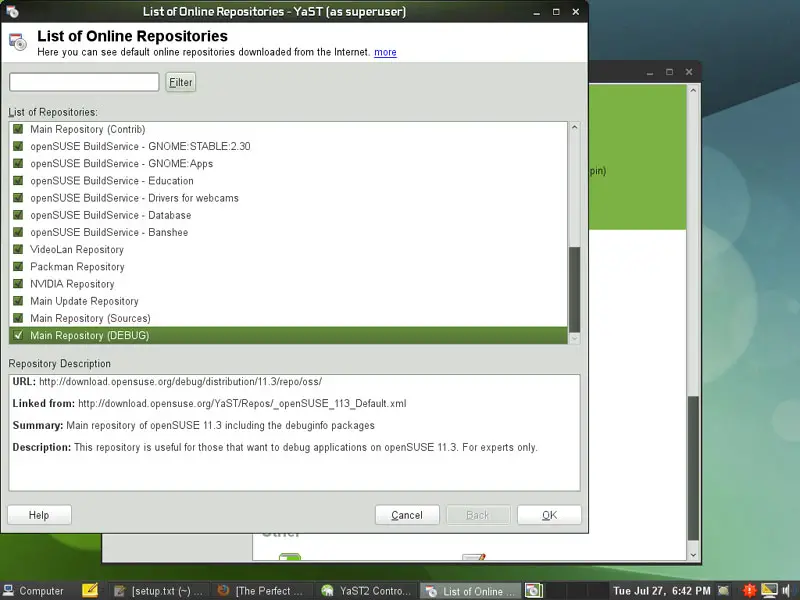Toggle the Packman Repository checkbox

(x=18, y=266)
